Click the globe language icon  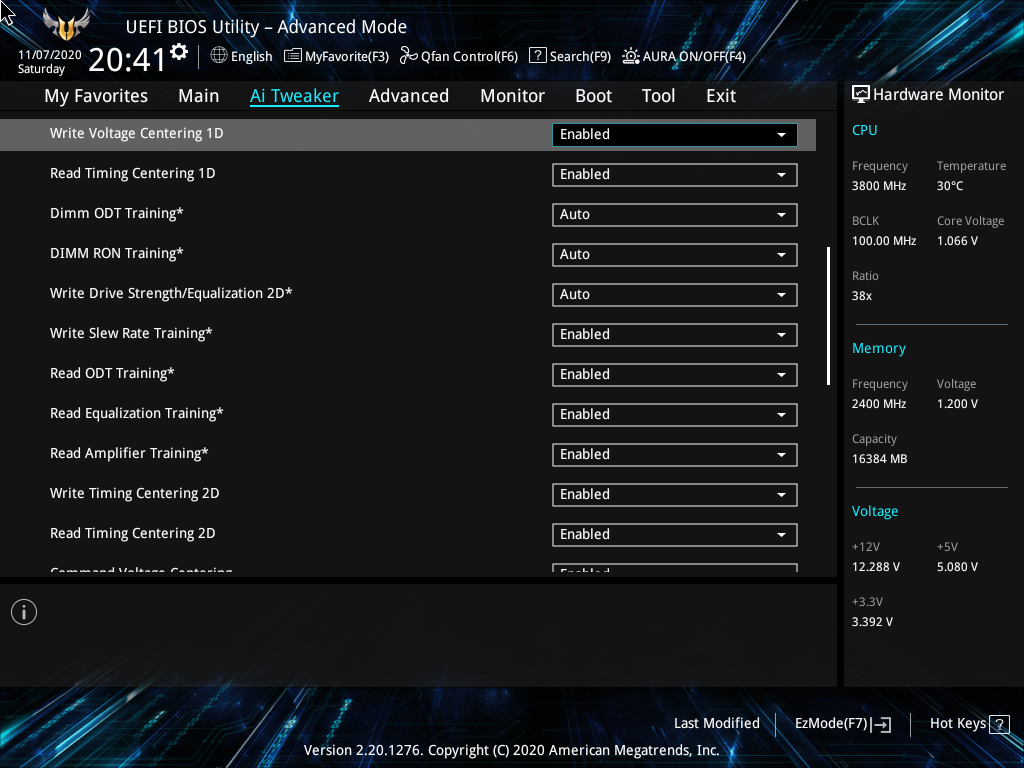219,56
